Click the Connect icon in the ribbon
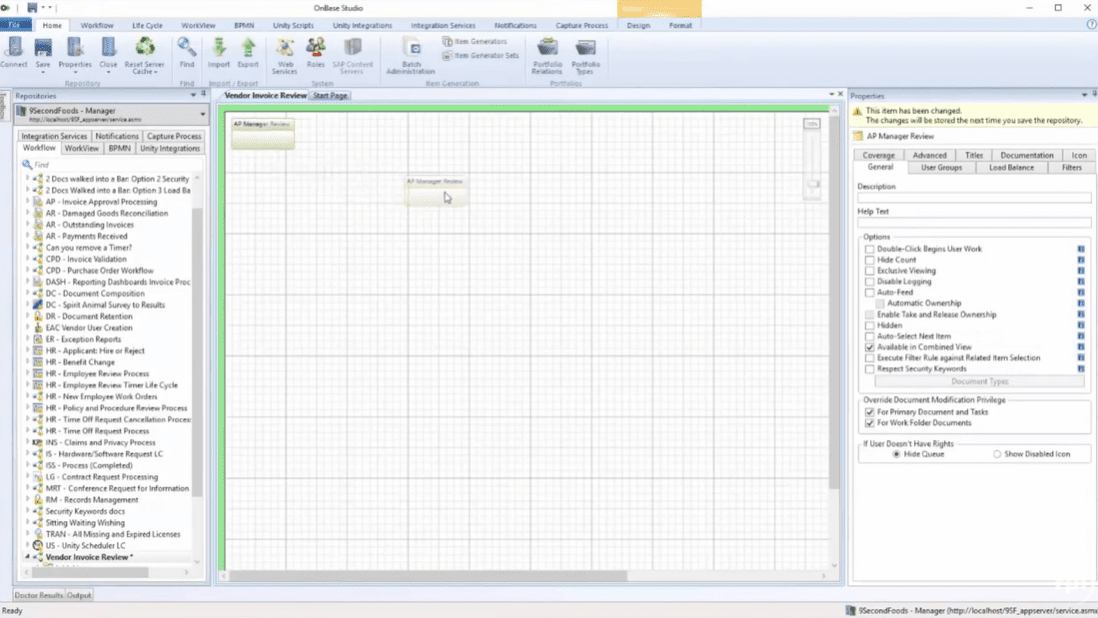This screenshot has height=618, width=1098. pos(14,50)
